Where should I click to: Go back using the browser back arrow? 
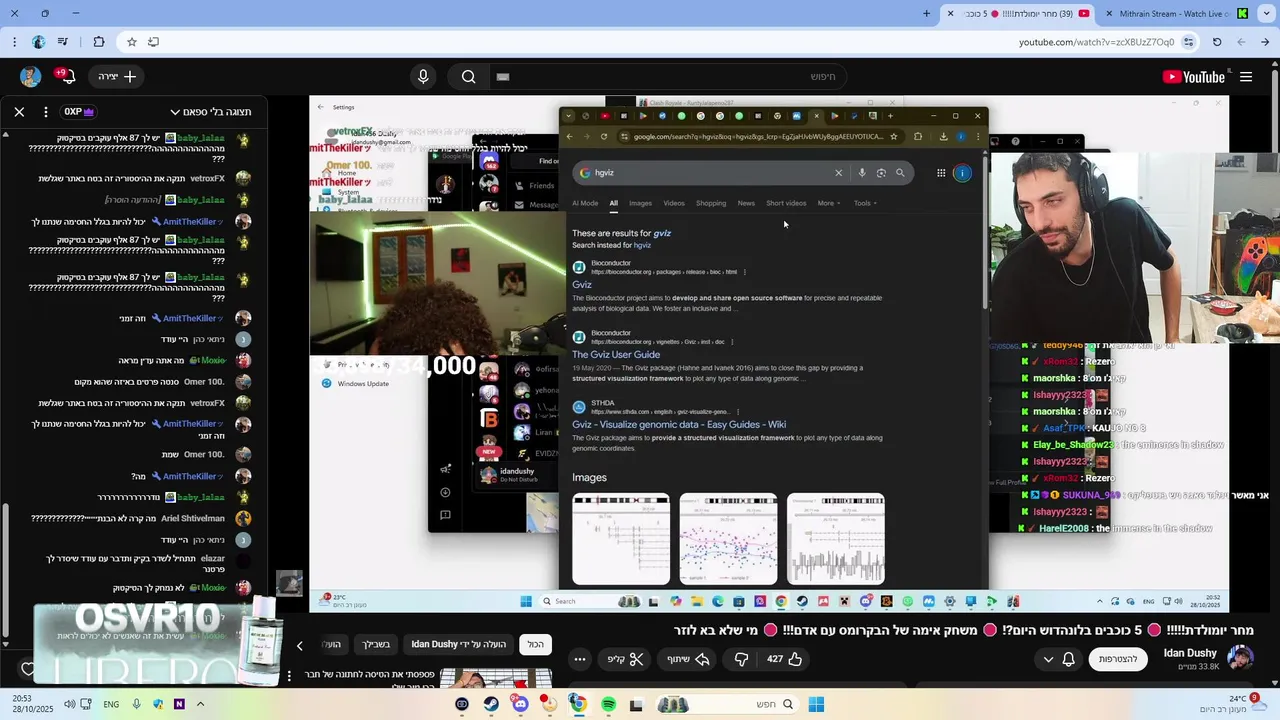click(1266, 42)
